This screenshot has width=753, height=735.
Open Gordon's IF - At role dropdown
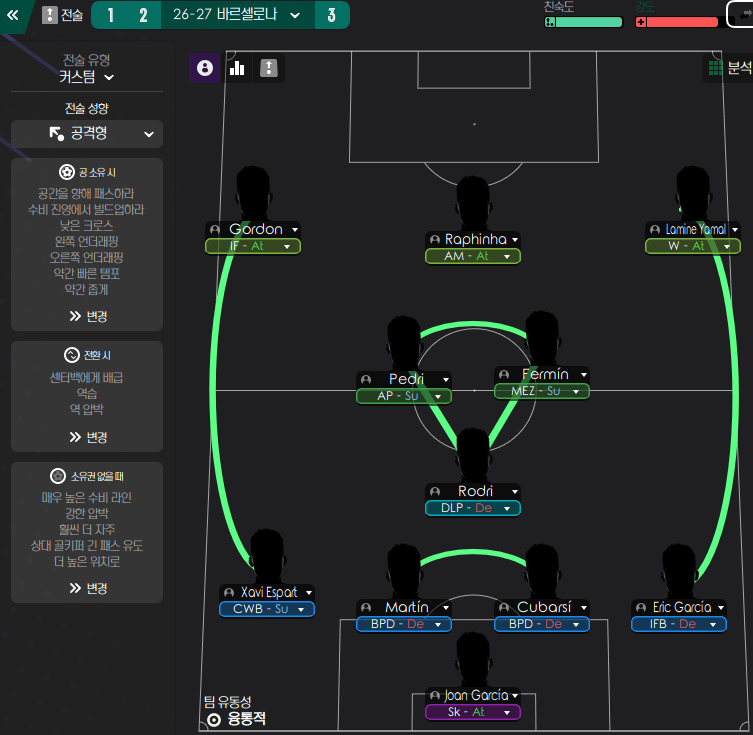coord(253,246)
